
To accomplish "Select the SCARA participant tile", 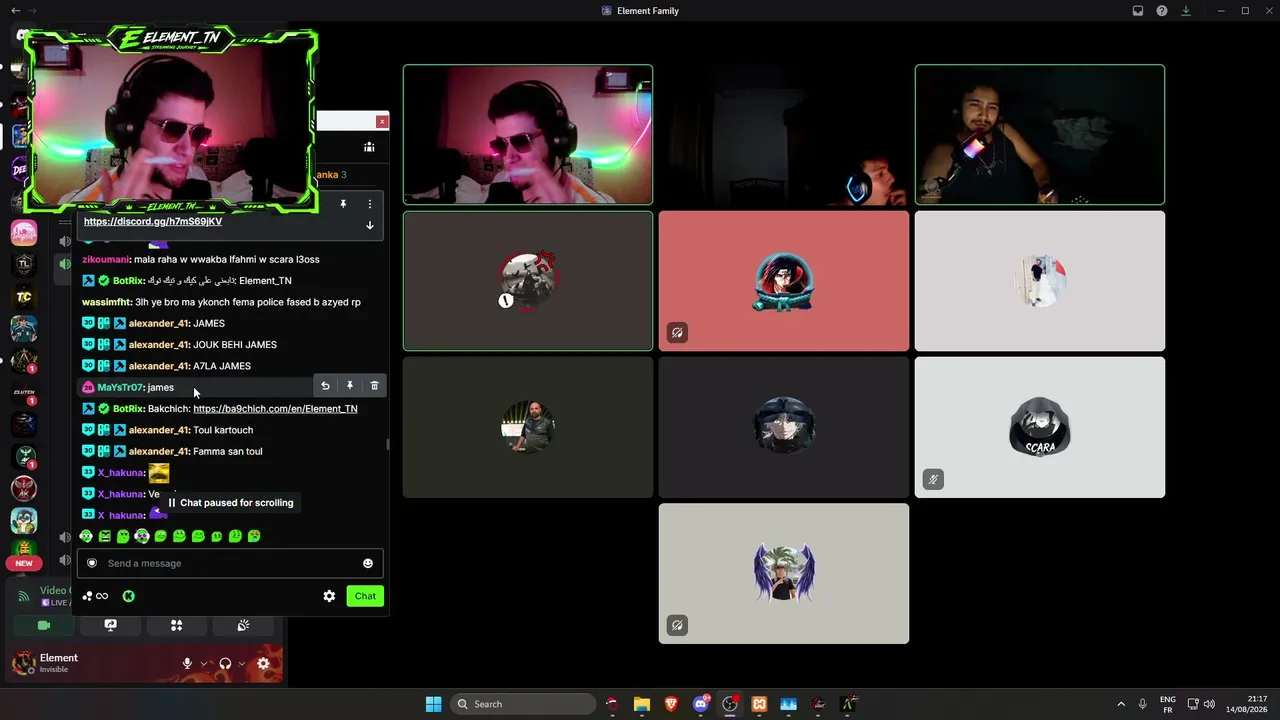I will point(1040,427).
